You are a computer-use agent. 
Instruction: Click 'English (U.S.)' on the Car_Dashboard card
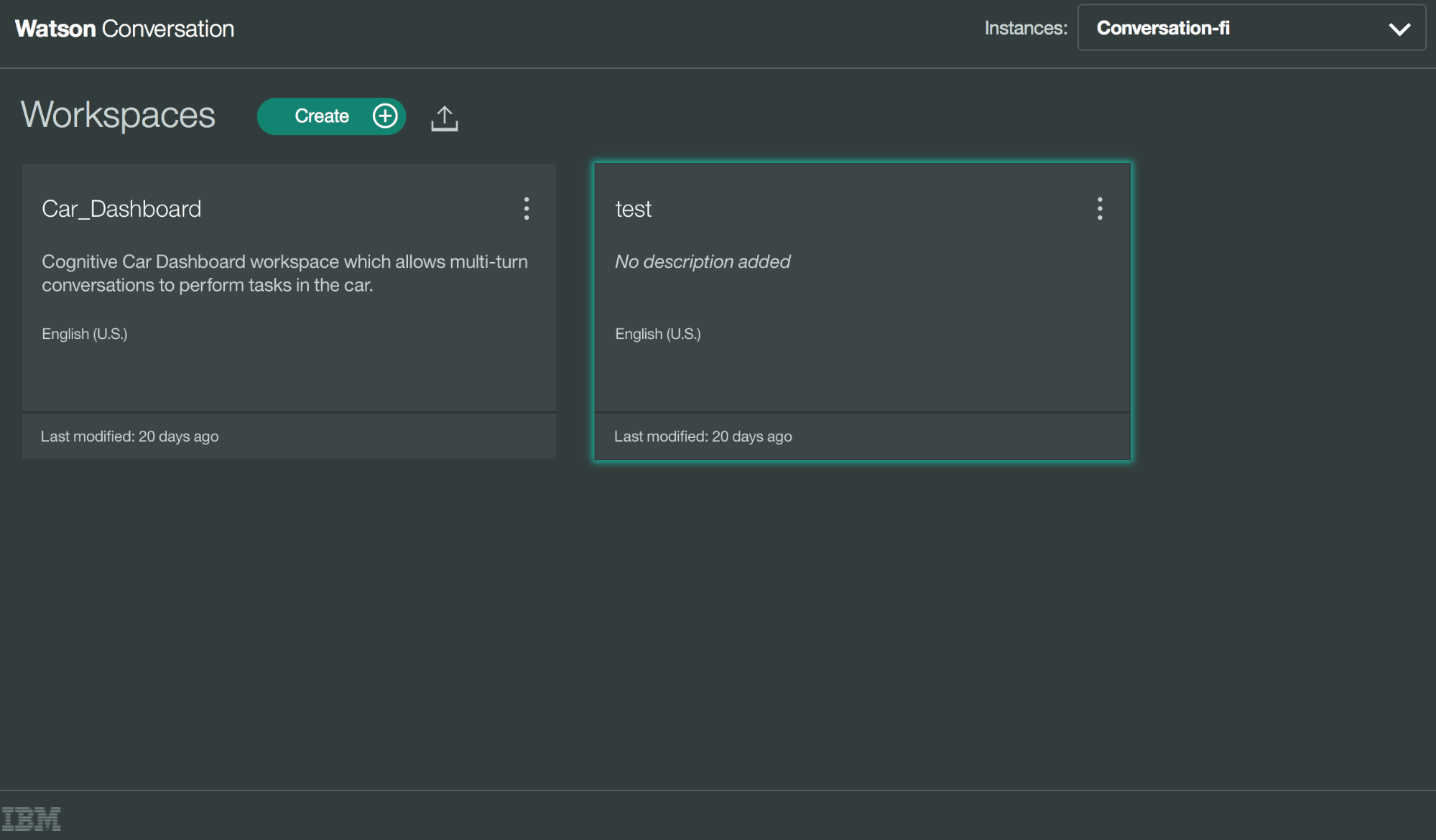[85, 334]
